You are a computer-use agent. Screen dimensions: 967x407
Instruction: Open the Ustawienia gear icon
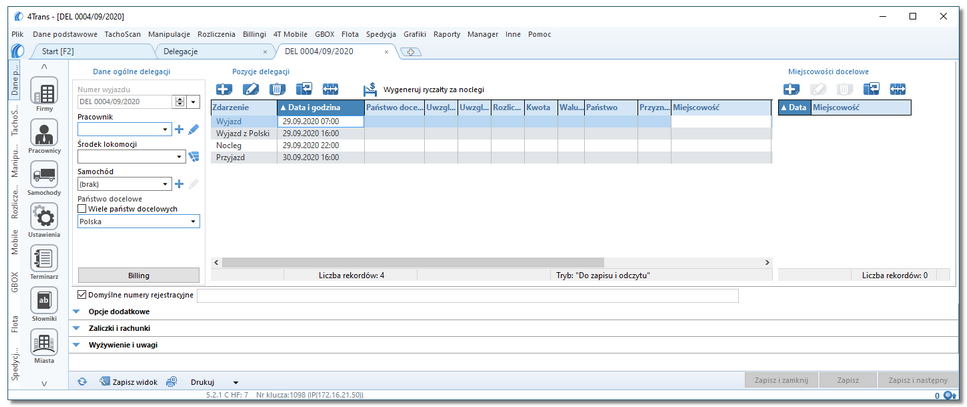click(x=44, y=218)
